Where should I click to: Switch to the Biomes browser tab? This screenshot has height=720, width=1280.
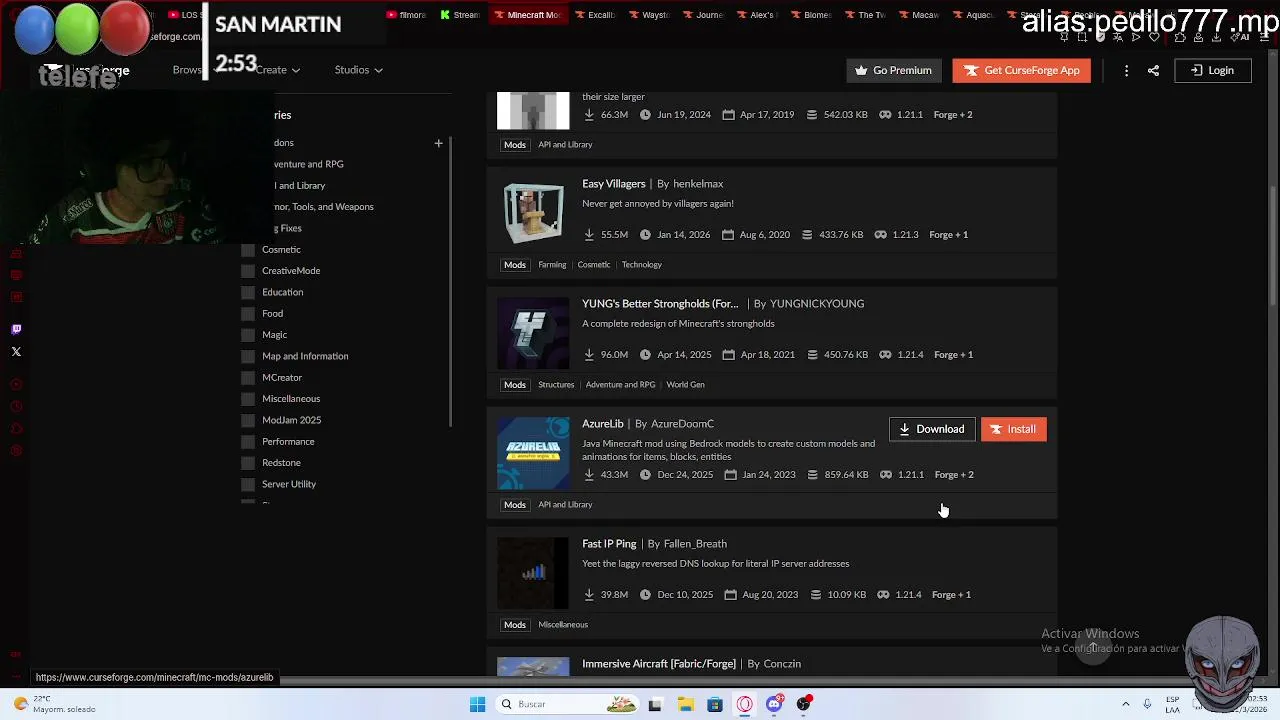tap(810, 15)
